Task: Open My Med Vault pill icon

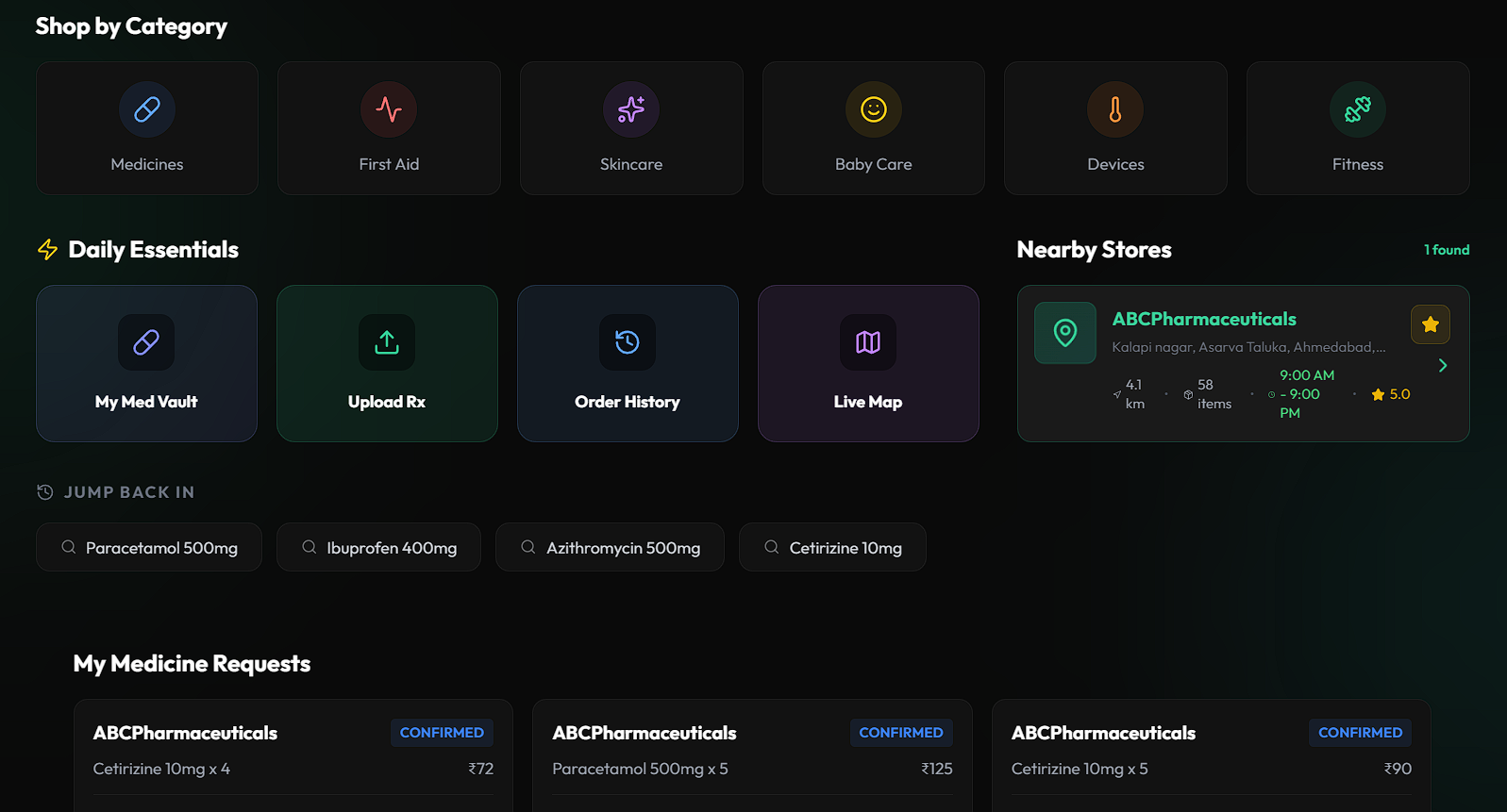Action: click(146, 342)
